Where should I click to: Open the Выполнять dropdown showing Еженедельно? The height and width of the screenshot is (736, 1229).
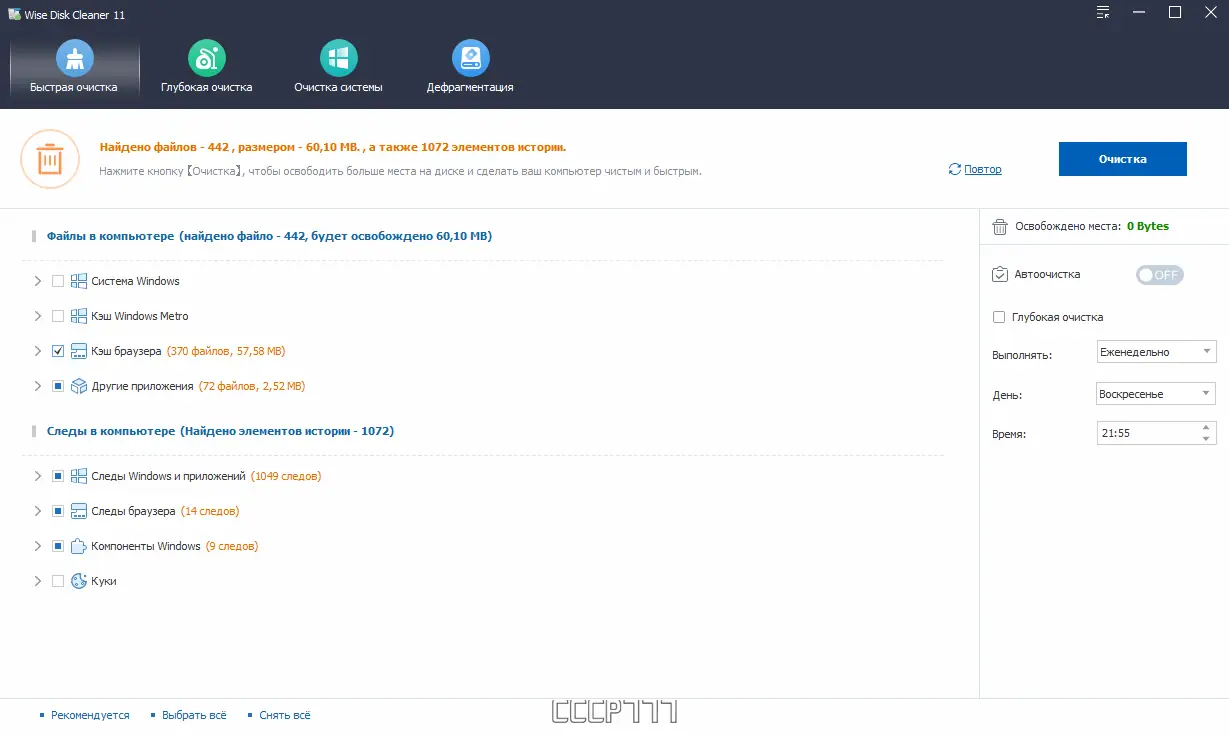point(1156,352)
